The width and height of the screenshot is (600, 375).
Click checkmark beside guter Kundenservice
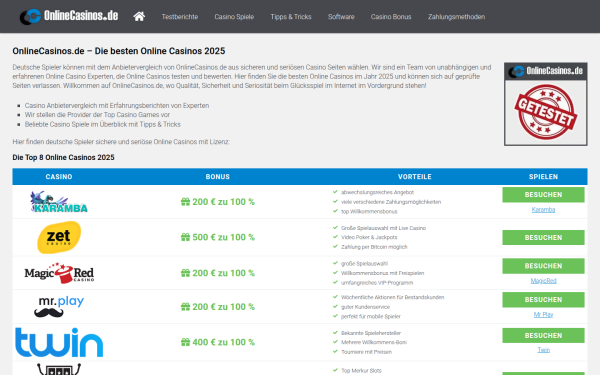pyautogui.click(x=335, y=306)
